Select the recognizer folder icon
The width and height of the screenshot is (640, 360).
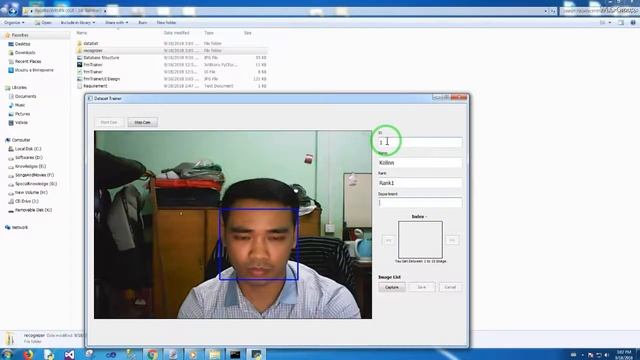(x=80, y=51)
